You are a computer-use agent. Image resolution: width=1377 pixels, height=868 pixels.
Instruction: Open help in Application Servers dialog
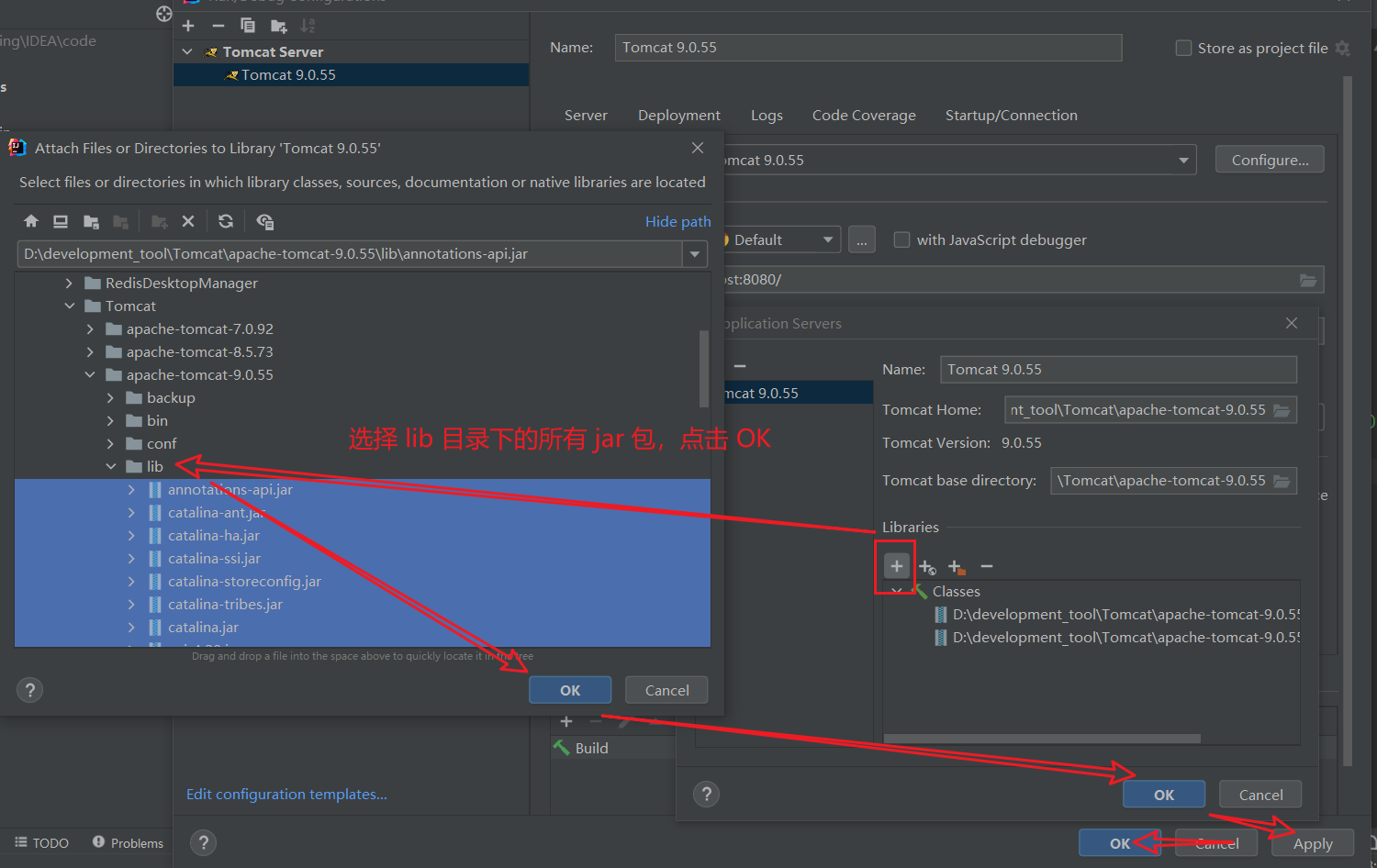point(707,795)
